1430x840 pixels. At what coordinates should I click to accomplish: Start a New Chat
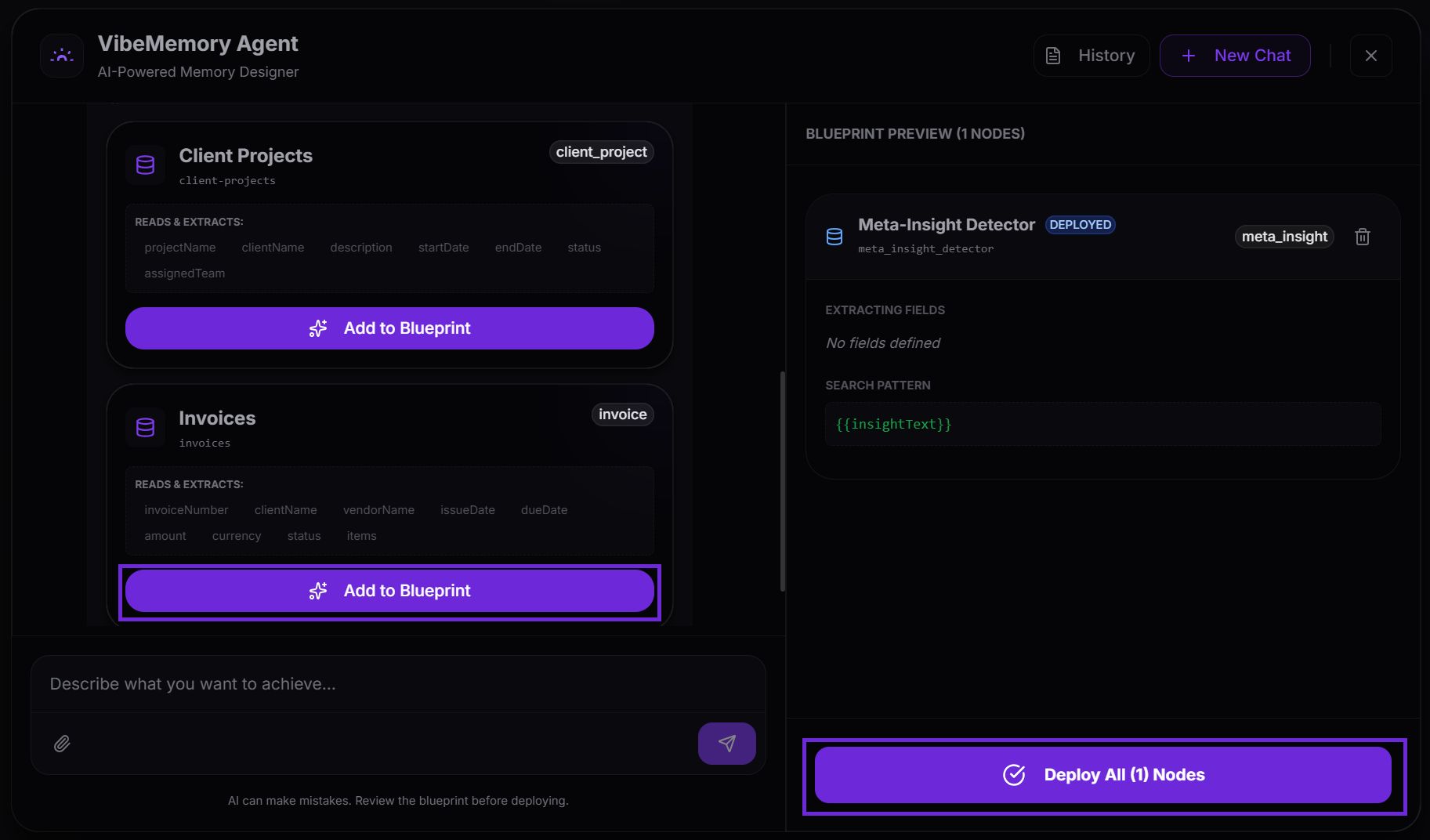click(1235, 56)
